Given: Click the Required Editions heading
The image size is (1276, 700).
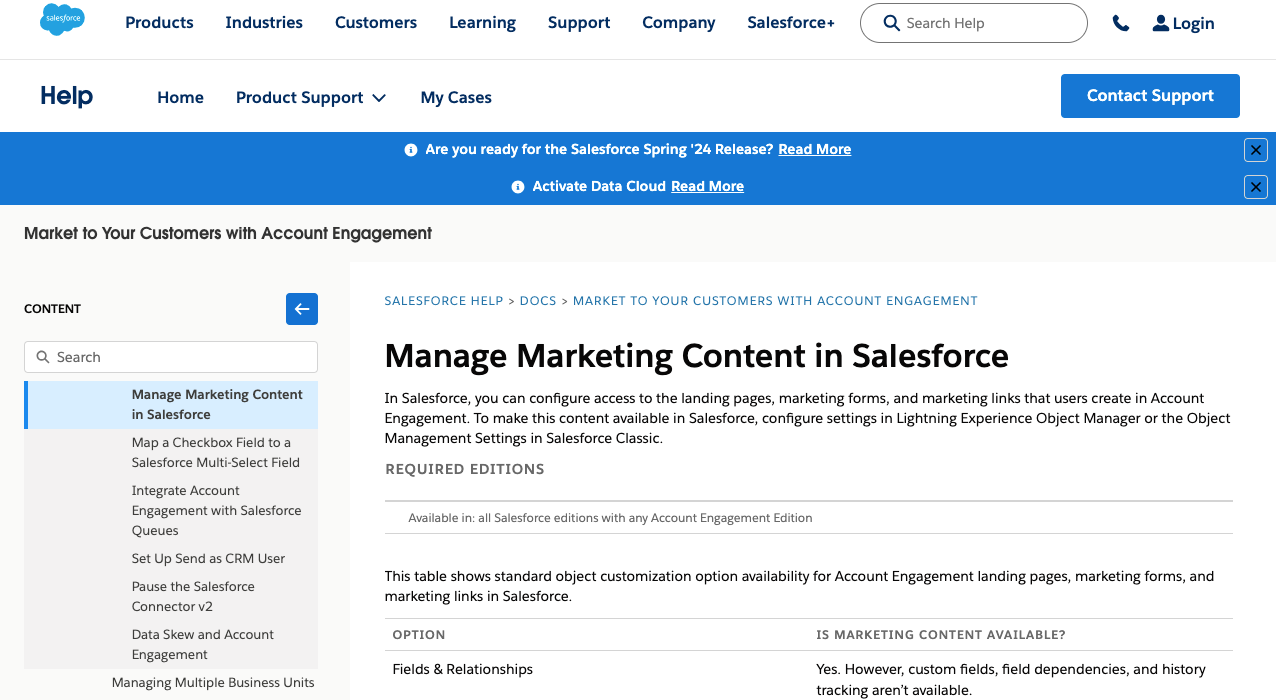Looking at the screenshot, I should point(465,469).
